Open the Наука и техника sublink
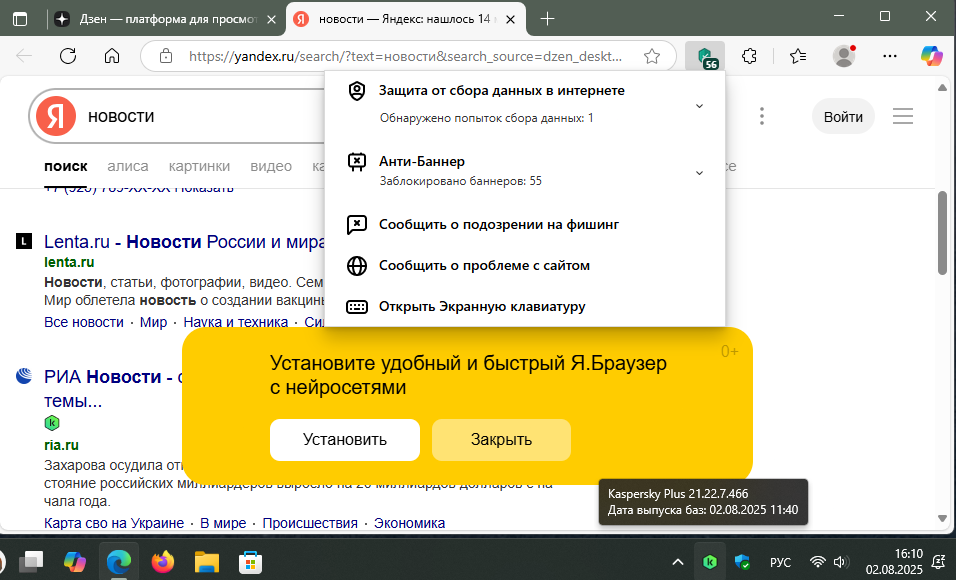The image size is (956, 580). pos(235,322)
